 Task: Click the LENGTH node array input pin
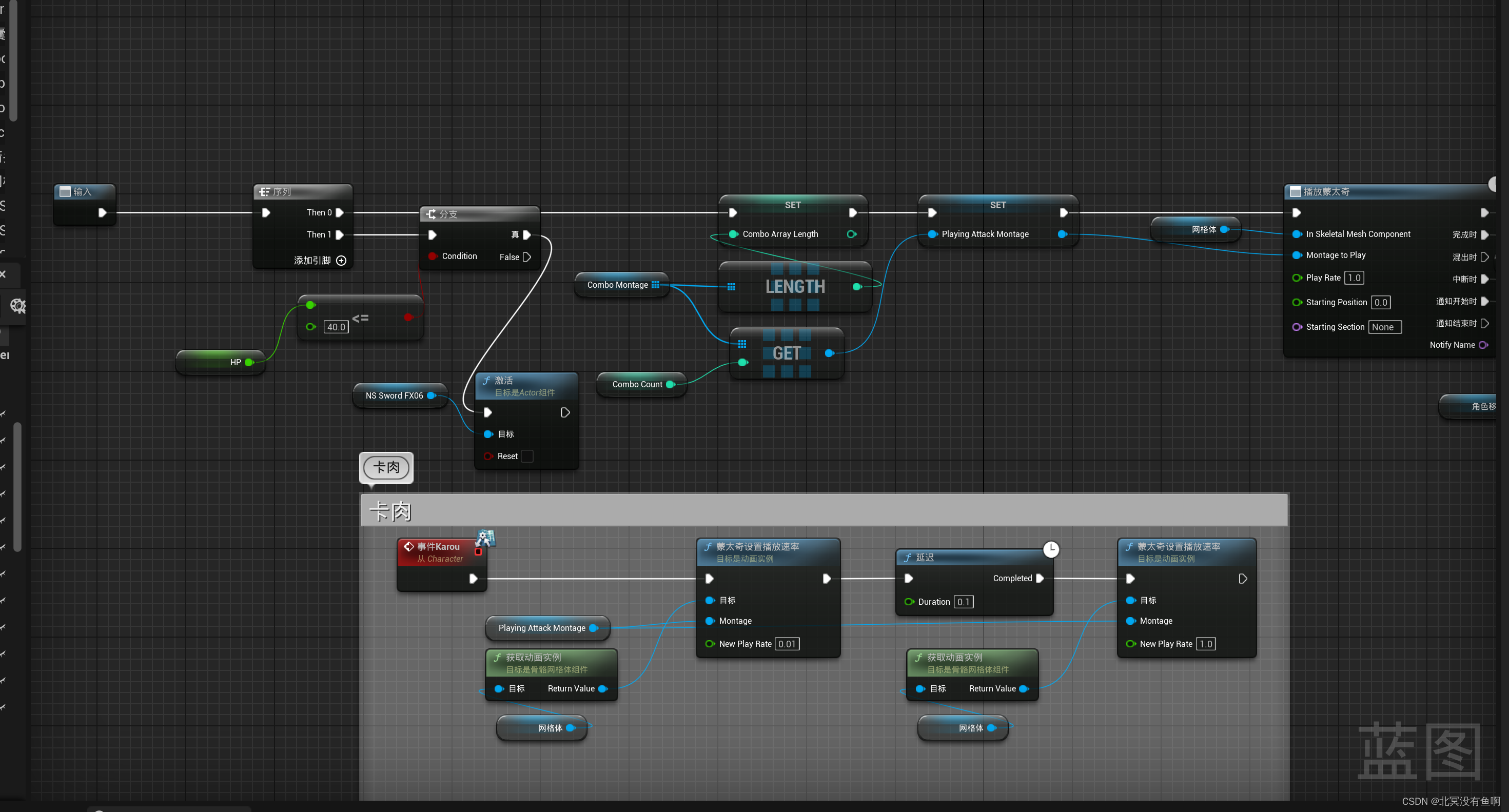point(731,287)
